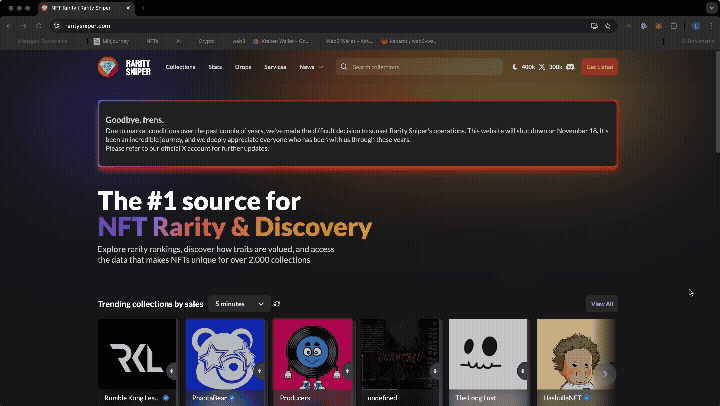Open The Long Lost ghost thumbnail
Viewport: 720px width, 406px height.
point(488,354)
